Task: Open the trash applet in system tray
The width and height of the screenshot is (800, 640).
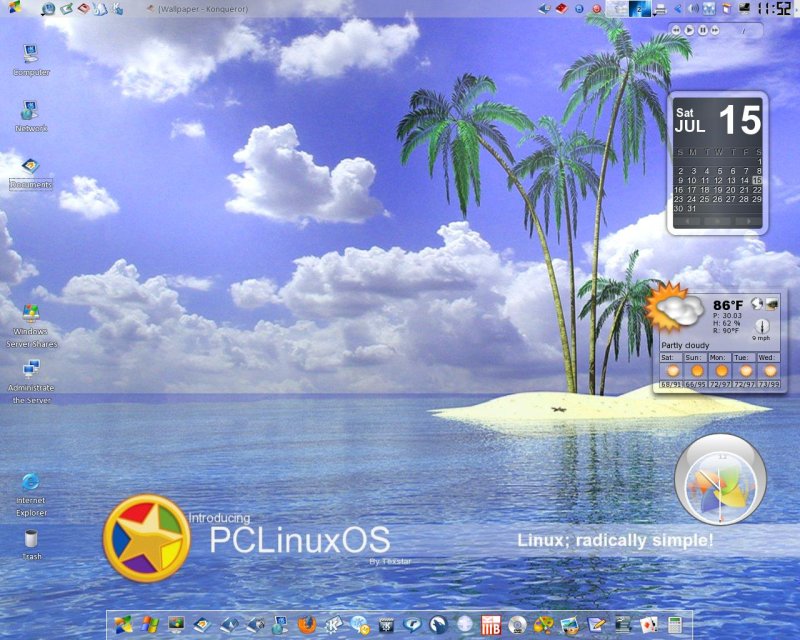Action: click(727, 9)
